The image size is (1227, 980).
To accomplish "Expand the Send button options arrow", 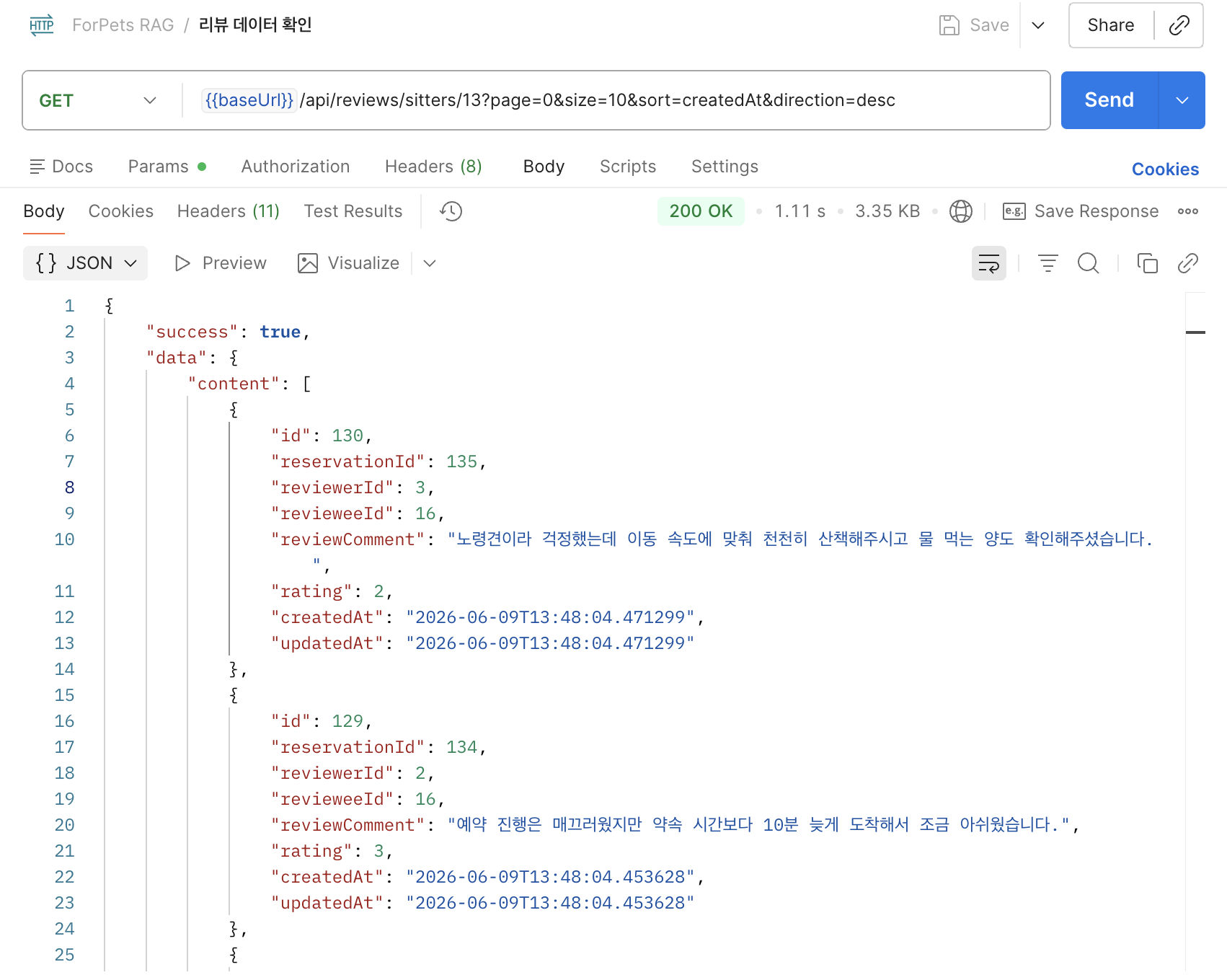I will click(1182, 100).
